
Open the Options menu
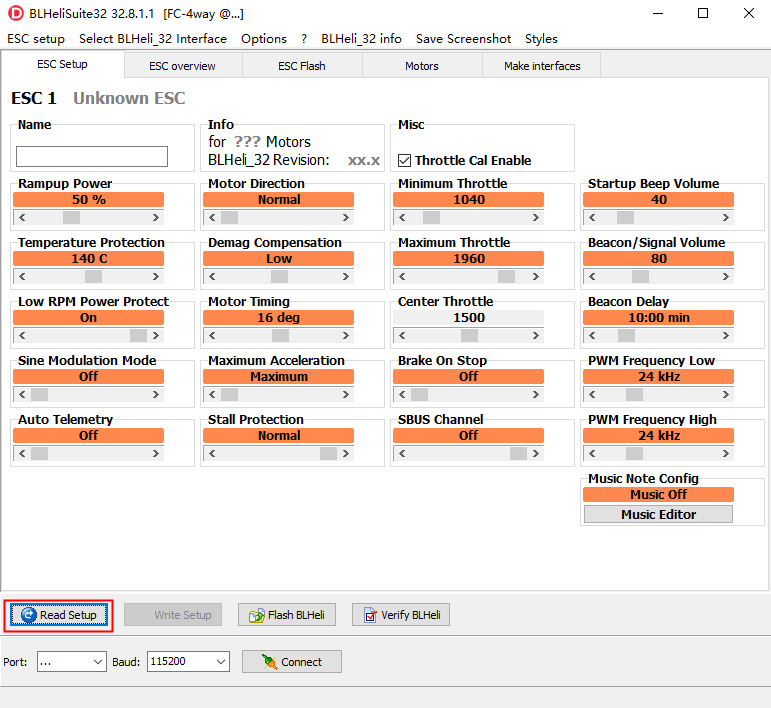point(264,39)
